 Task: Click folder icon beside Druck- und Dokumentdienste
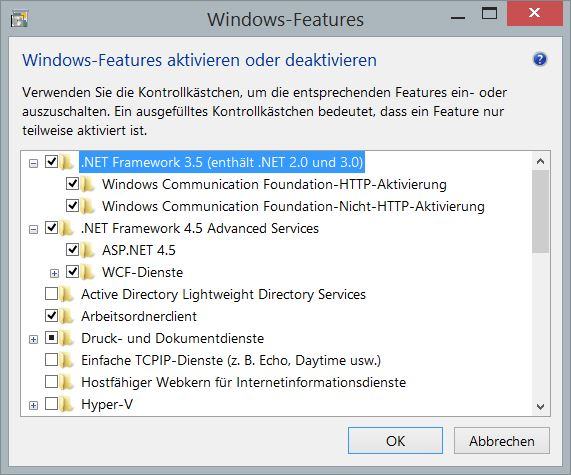[67, 338]
